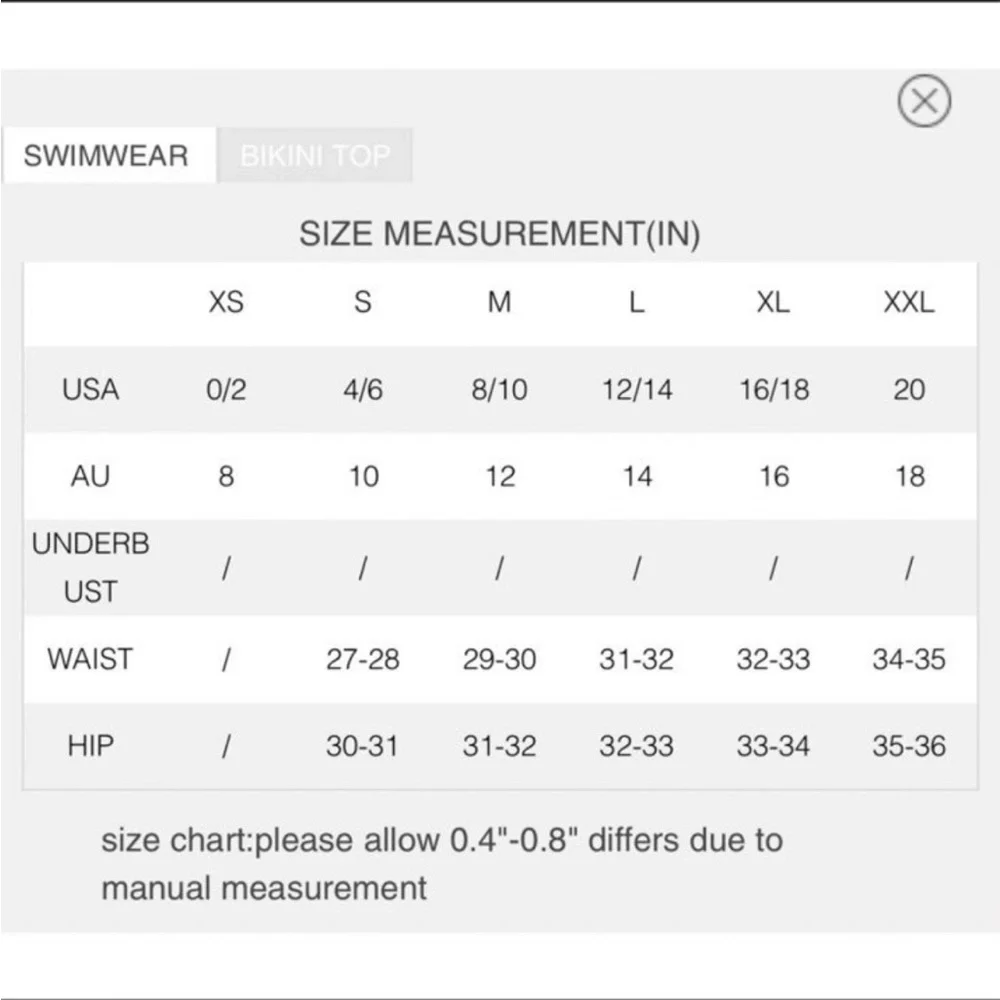
Task: Click the AU row label
Action: 91,476
